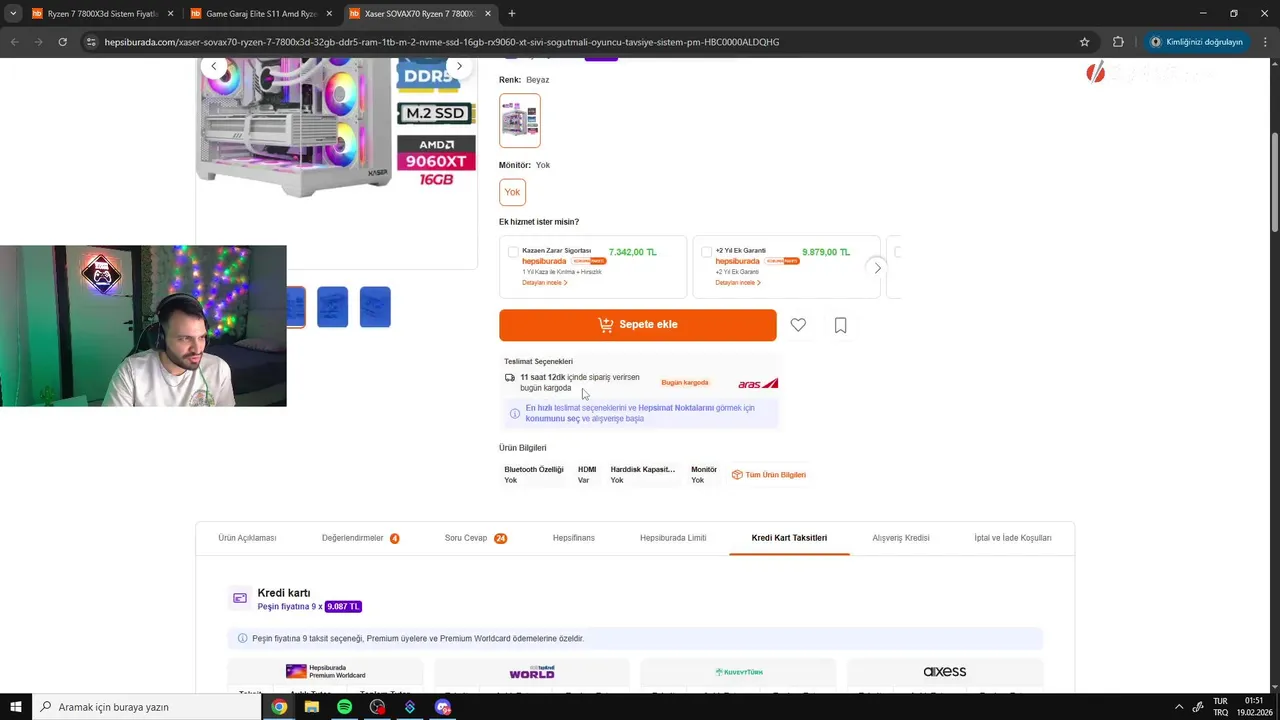Open Detayları incele under +2 Yıl Ek Garanti
The height and width of the screenshot is (720, 1280).
pos(738,283)
